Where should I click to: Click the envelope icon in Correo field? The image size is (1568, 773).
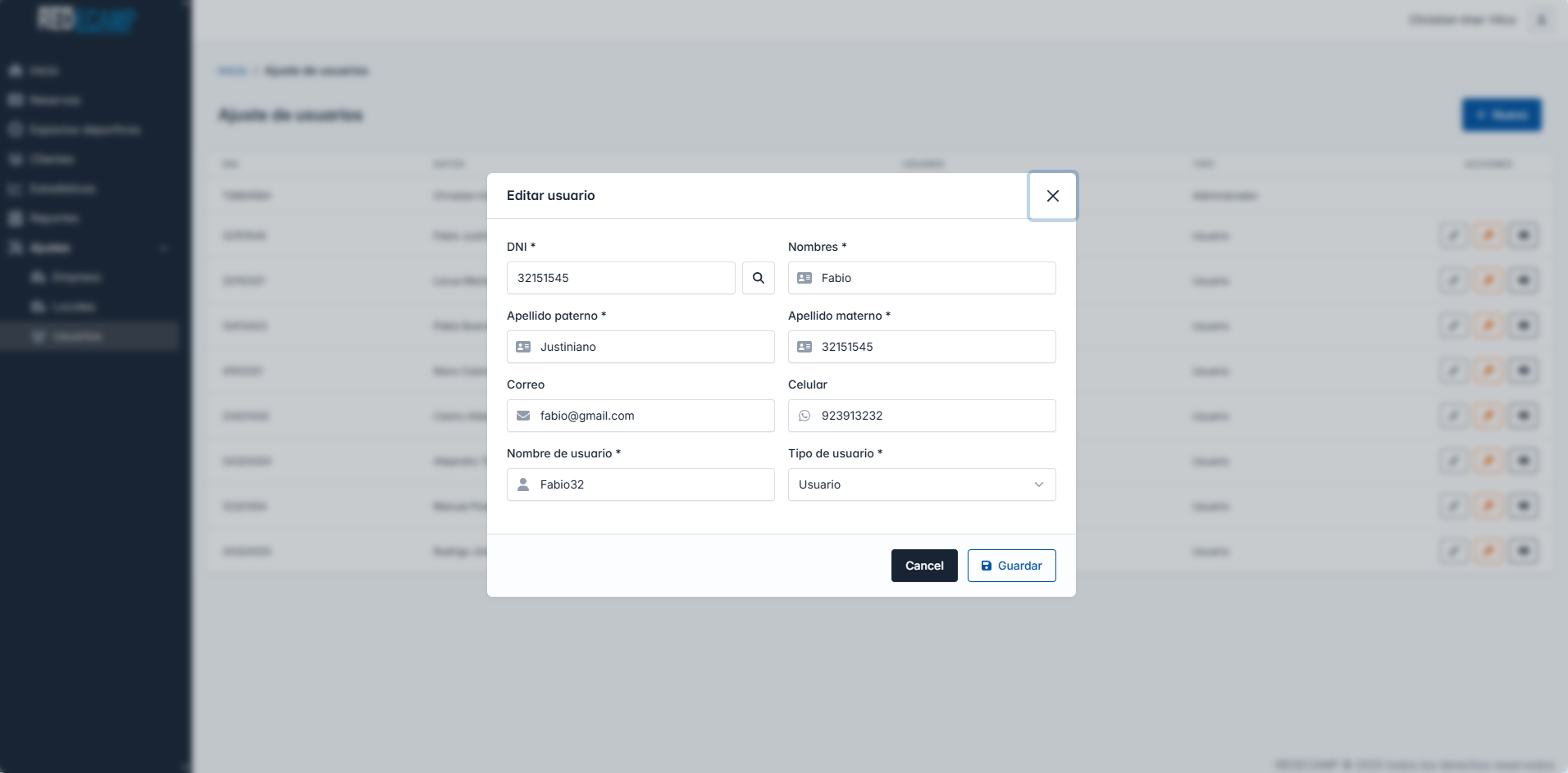523,416
